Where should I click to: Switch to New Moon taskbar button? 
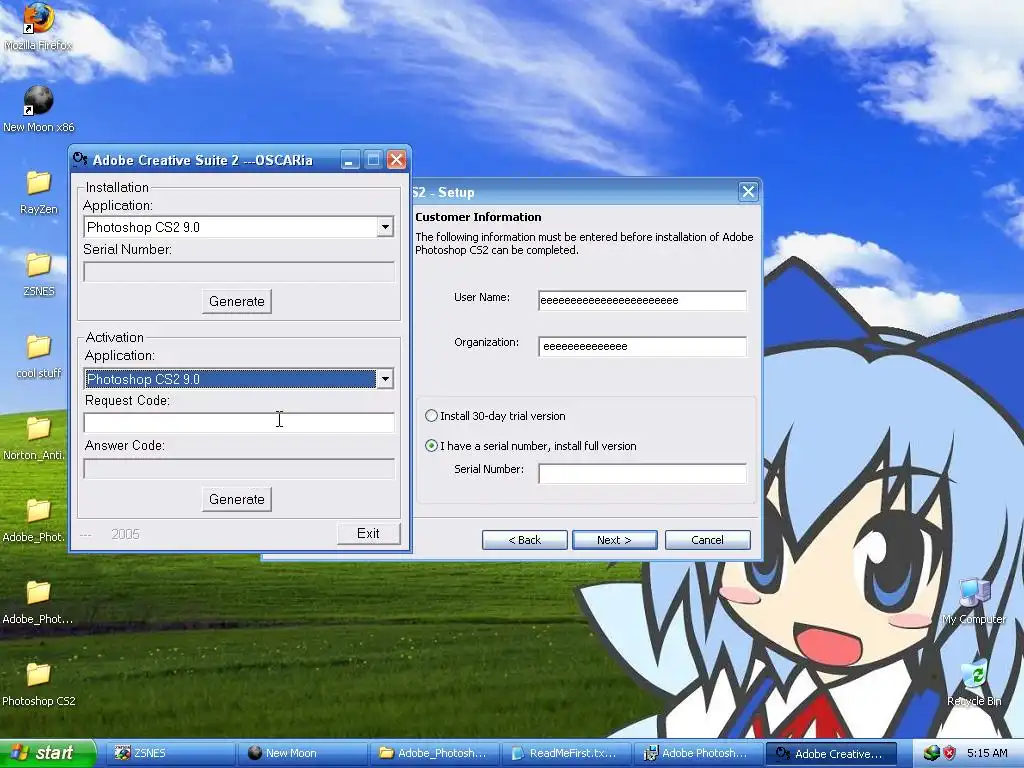pos(302,754)
